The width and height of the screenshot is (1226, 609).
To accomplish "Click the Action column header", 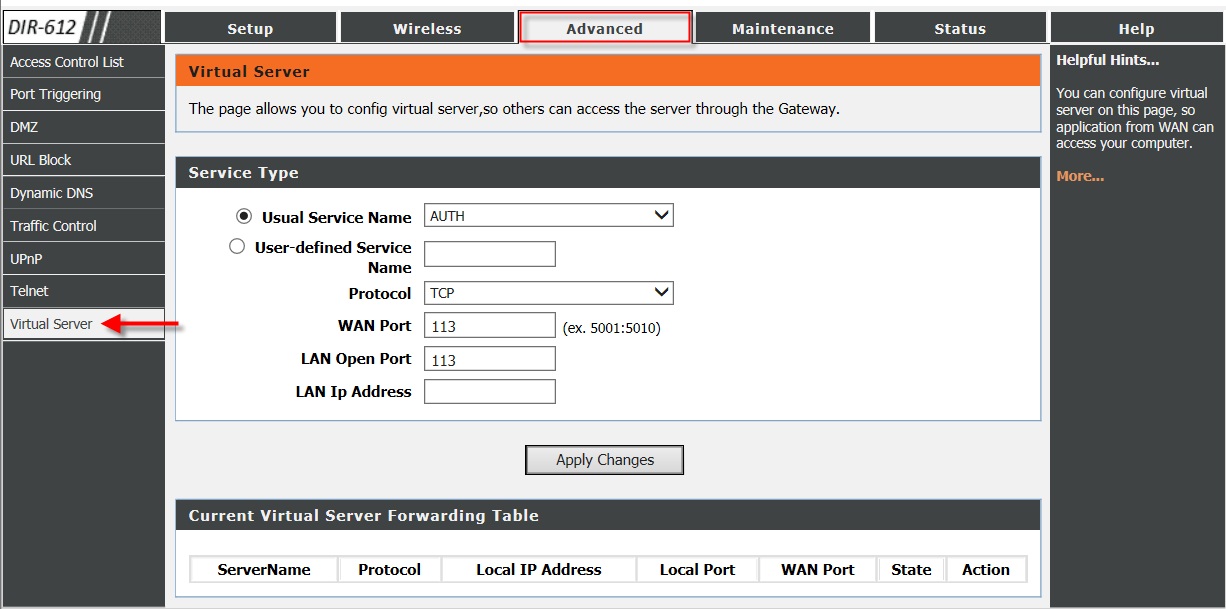I will 986,569.
